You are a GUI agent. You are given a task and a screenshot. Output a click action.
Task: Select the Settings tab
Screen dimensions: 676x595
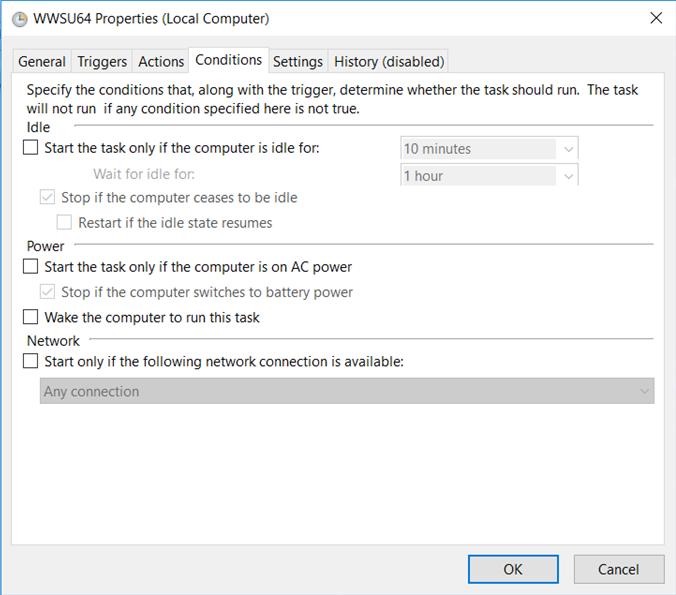click(x=298, y=61)
